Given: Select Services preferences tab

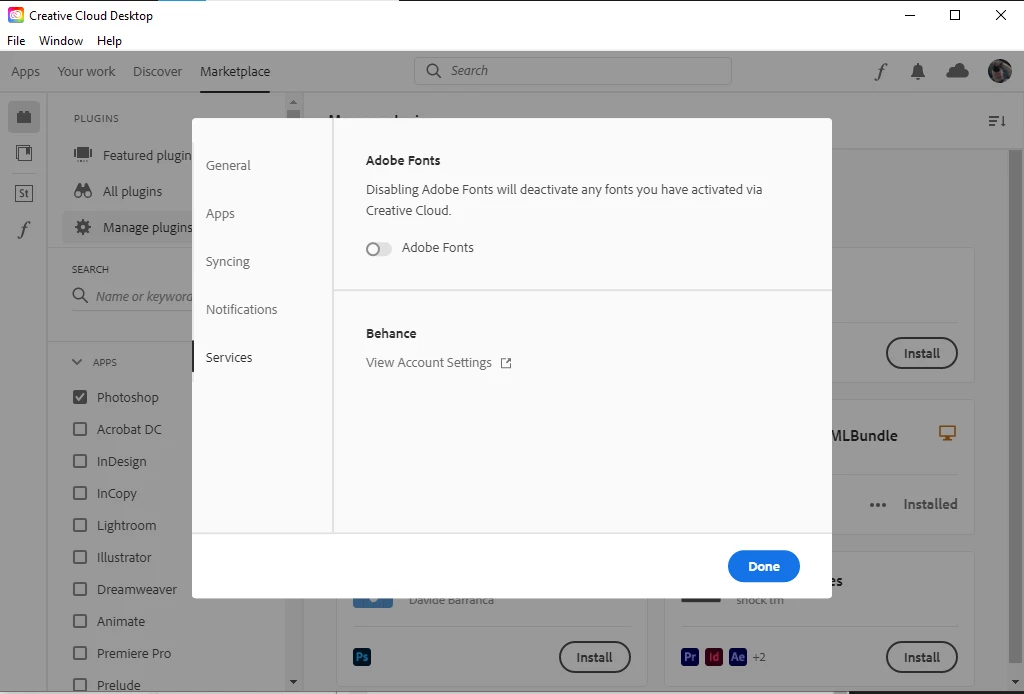Looking at the screenshot, I should click(229, 357).
